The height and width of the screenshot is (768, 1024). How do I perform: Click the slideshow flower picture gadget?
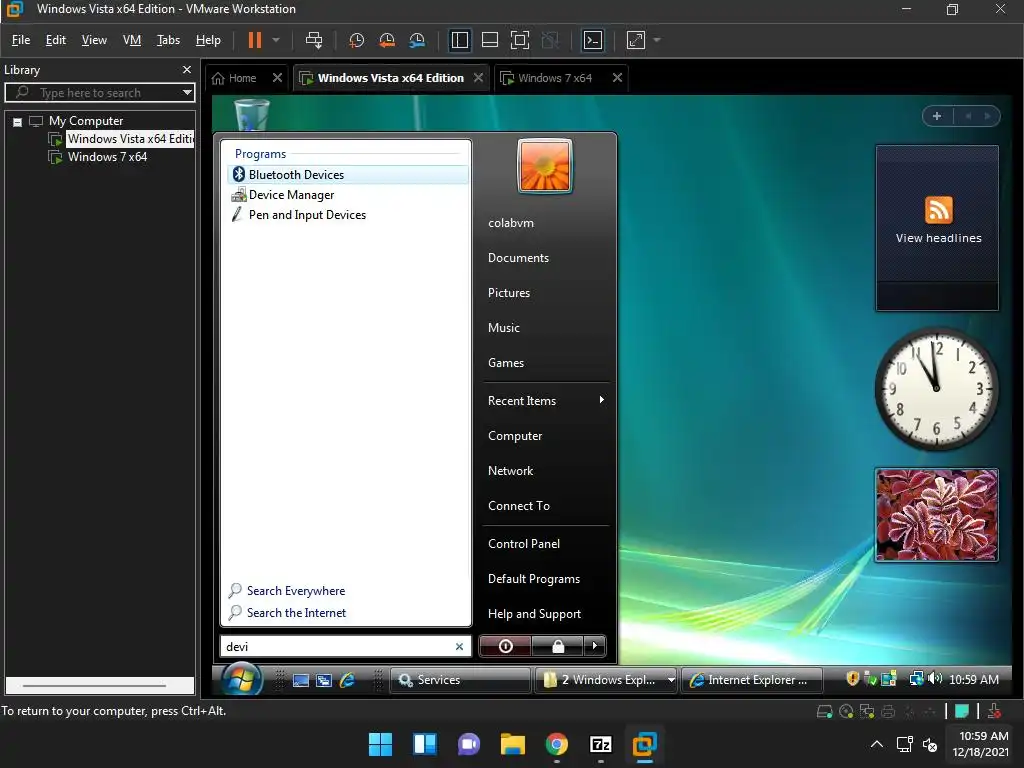[936, 515]
